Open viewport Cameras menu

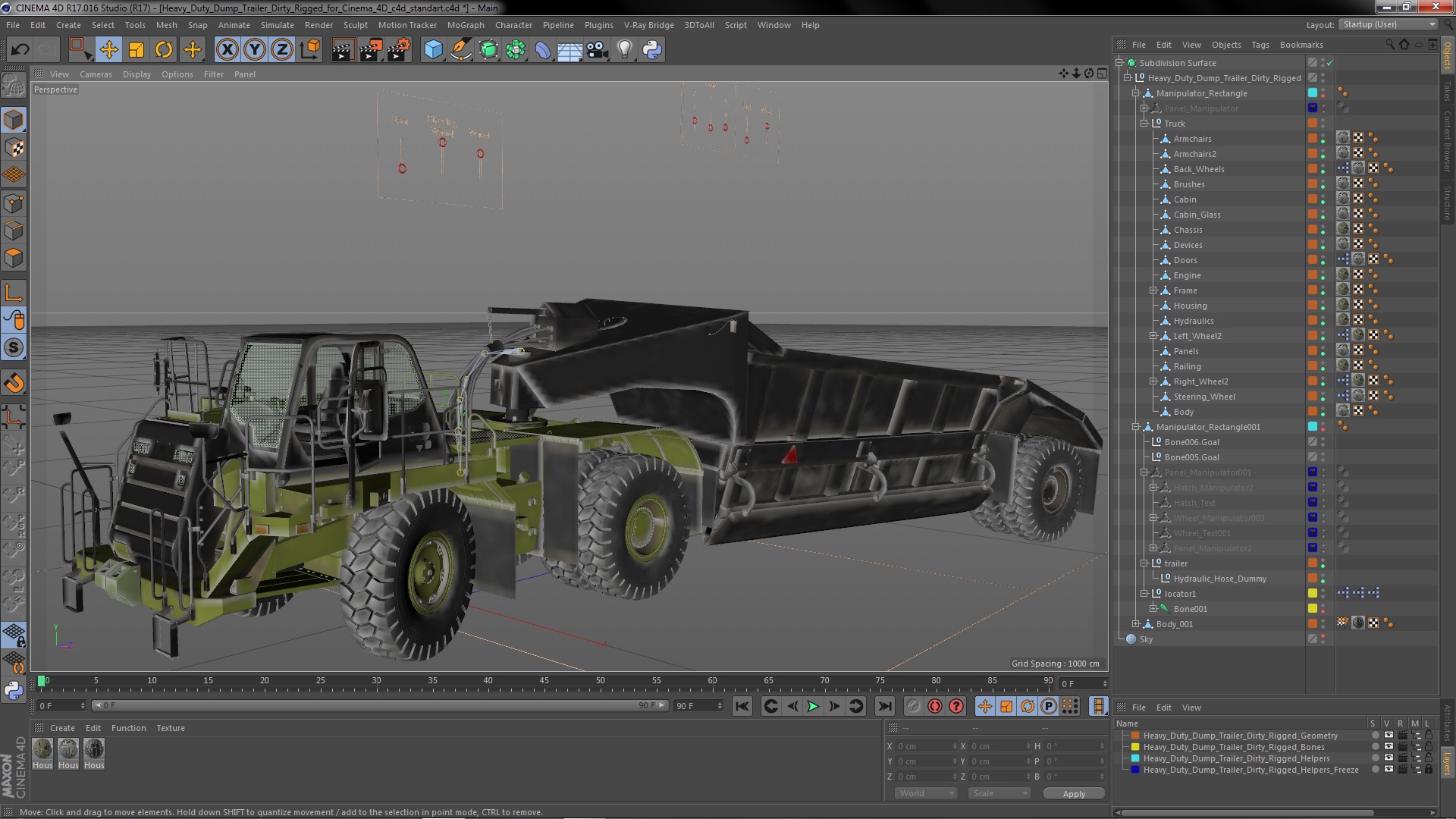coord(96,74)
